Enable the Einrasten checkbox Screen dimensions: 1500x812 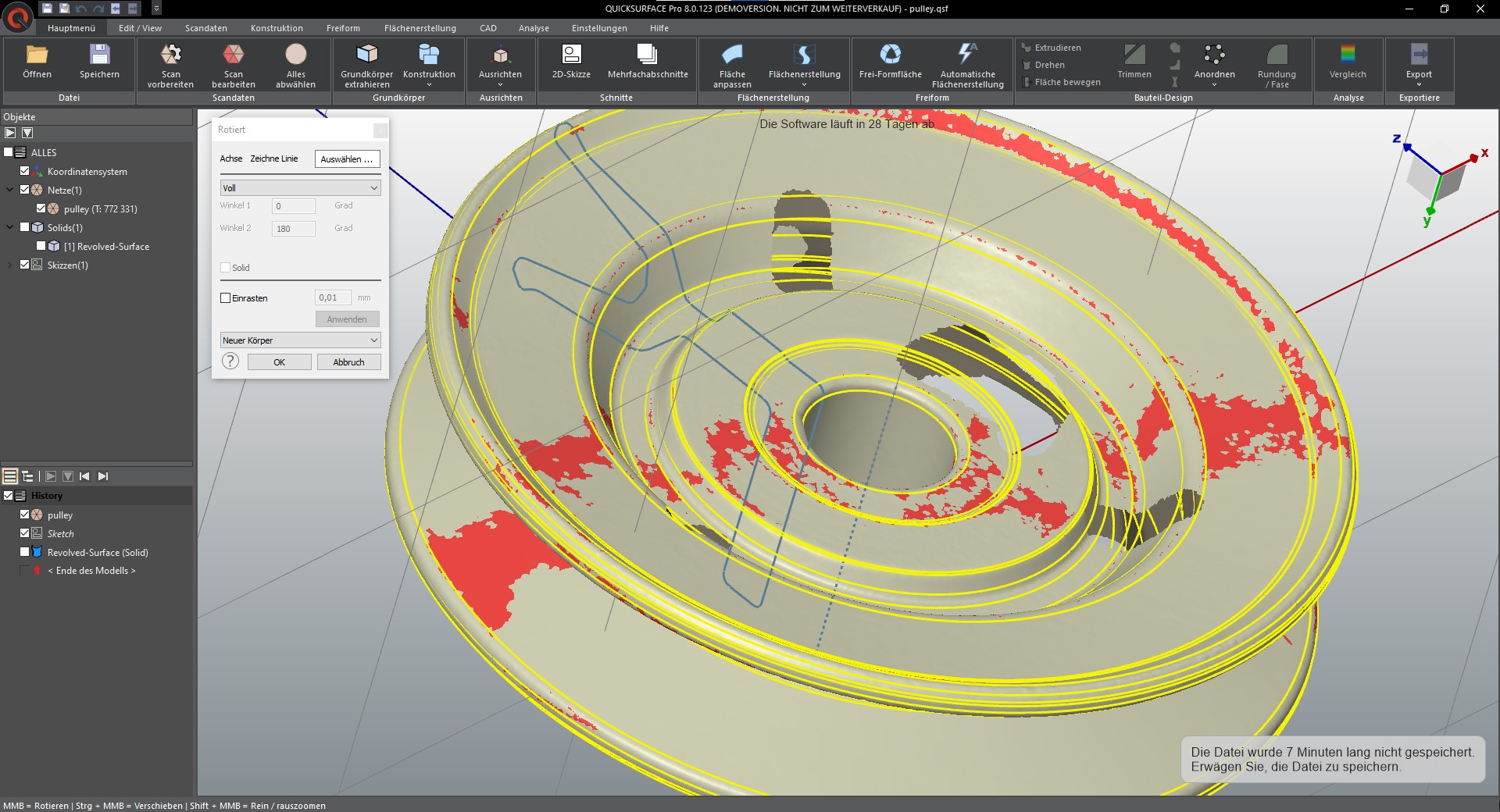(x=226, y=297)
